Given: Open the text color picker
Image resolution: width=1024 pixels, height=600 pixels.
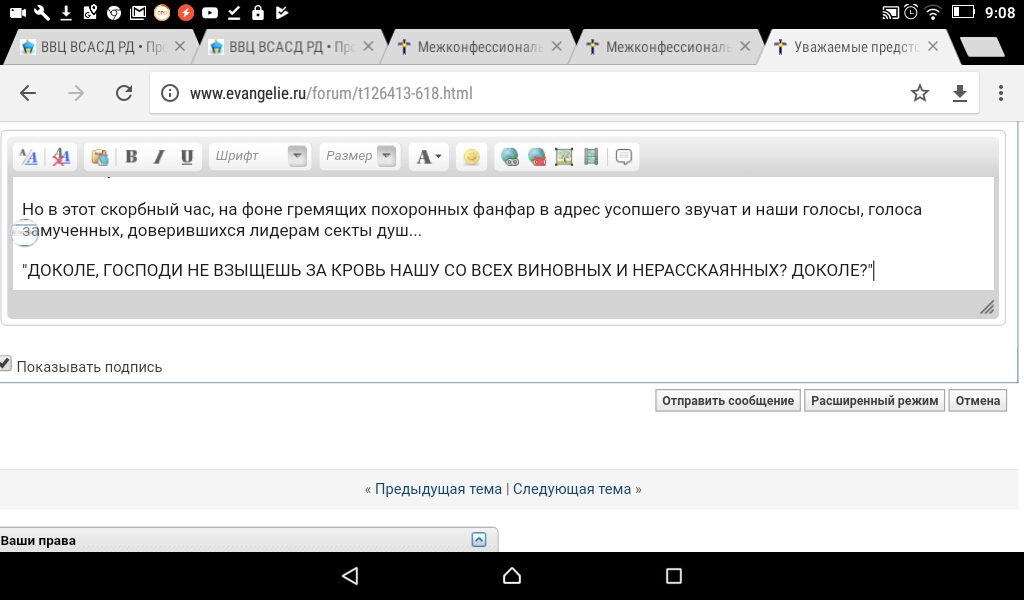Looking at the screenshot, I should coord(429,157).
